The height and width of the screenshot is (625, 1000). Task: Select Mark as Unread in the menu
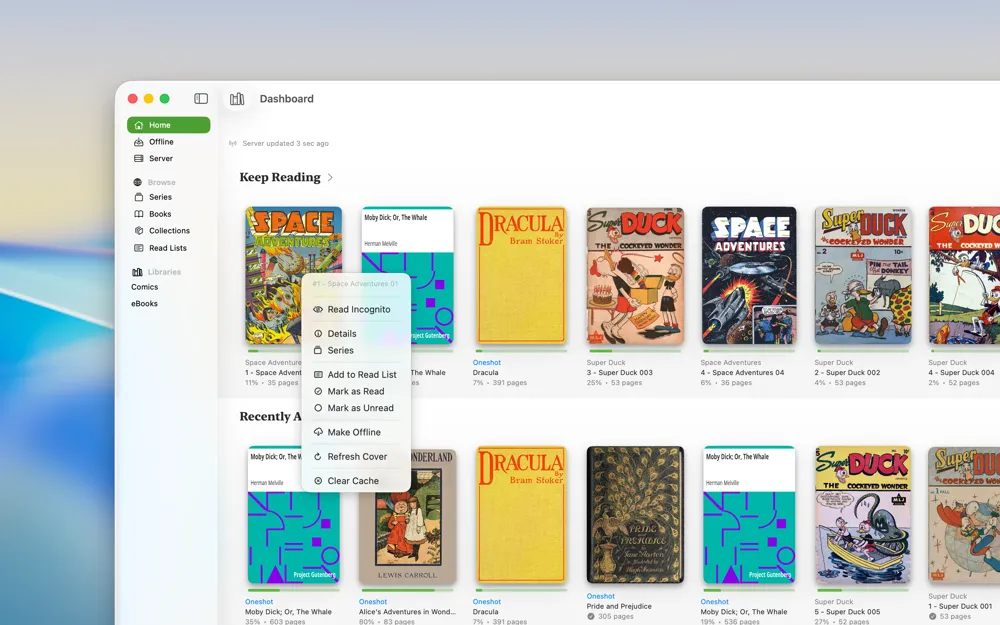pos(356,408)
